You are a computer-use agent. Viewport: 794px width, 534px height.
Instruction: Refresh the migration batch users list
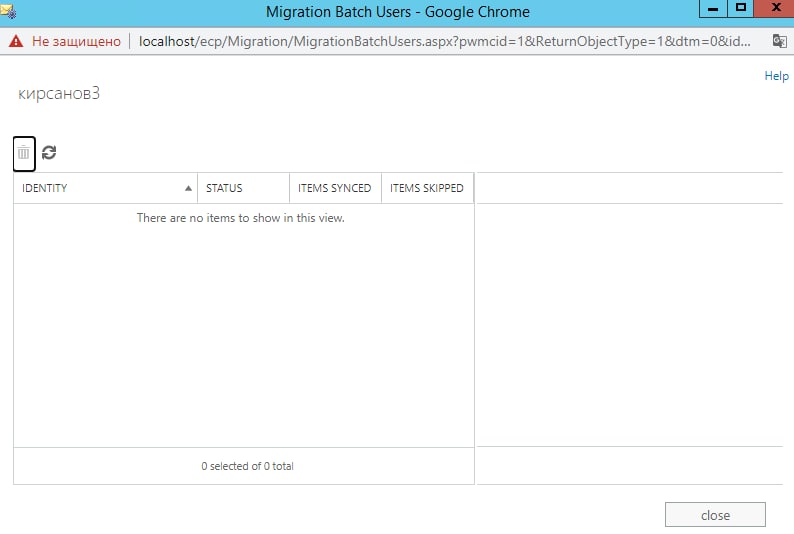(x=49, y=152)
